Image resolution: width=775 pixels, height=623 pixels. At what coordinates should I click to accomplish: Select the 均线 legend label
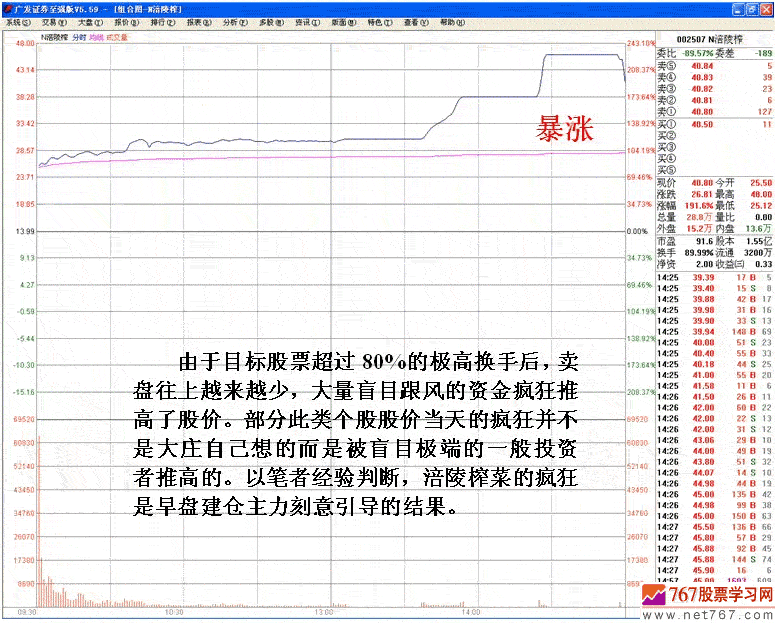coord(97,37)
